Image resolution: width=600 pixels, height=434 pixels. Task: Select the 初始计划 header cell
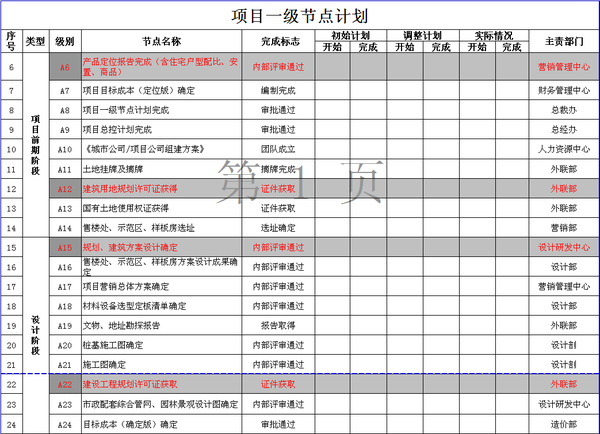click(351, 36)
